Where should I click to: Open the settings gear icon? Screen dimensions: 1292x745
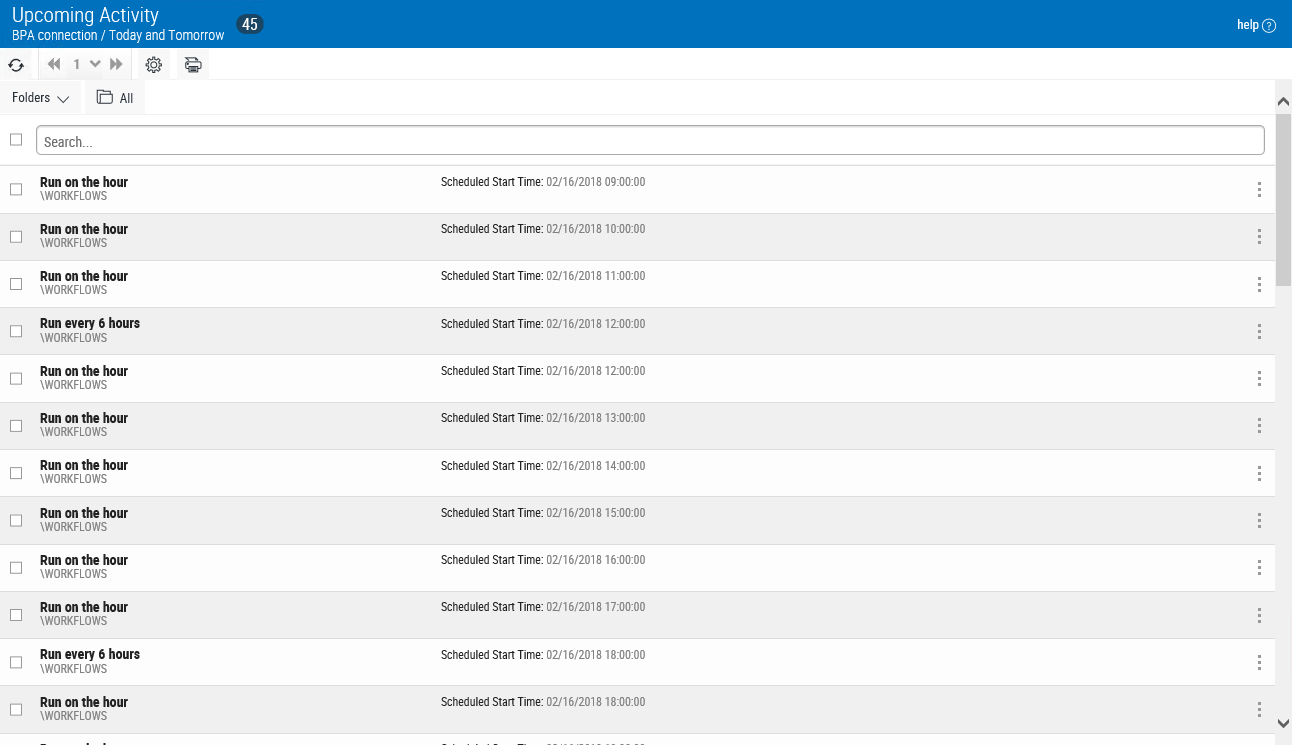[153, 65]
